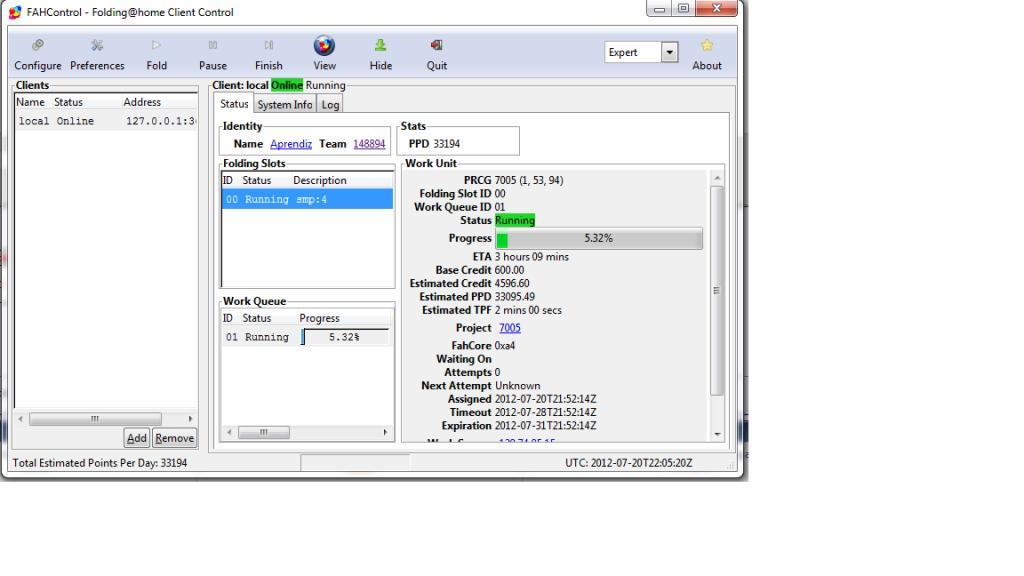Image resolution: width=1024 pixels, height=576 pixels.
Task: Click the FAHControl title bar app icon
Action: pos(14,12)
